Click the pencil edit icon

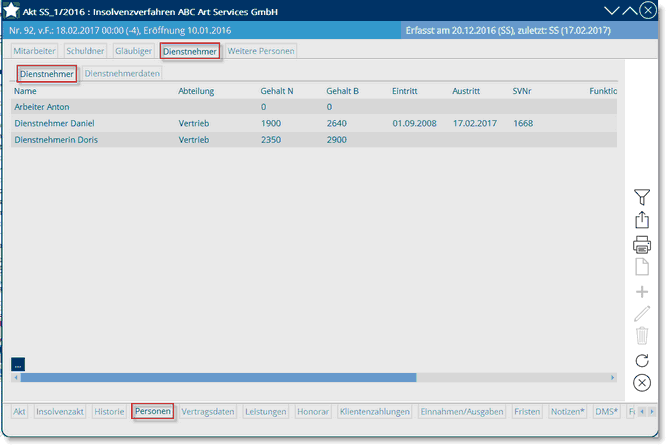(642, 314)
